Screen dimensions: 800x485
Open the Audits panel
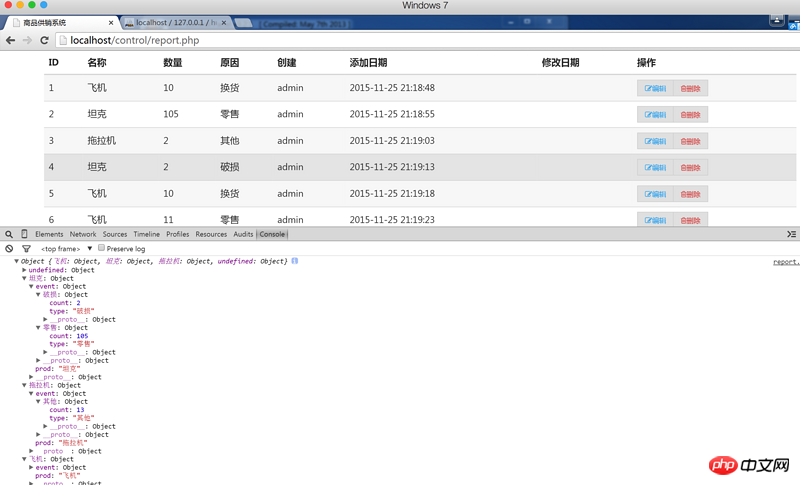coord(243,234)
